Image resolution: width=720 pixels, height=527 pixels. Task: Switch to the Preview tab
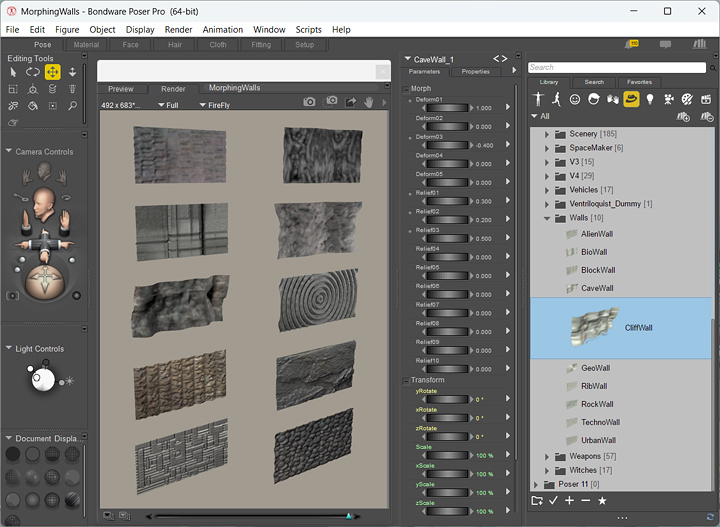tap(121, 89)
